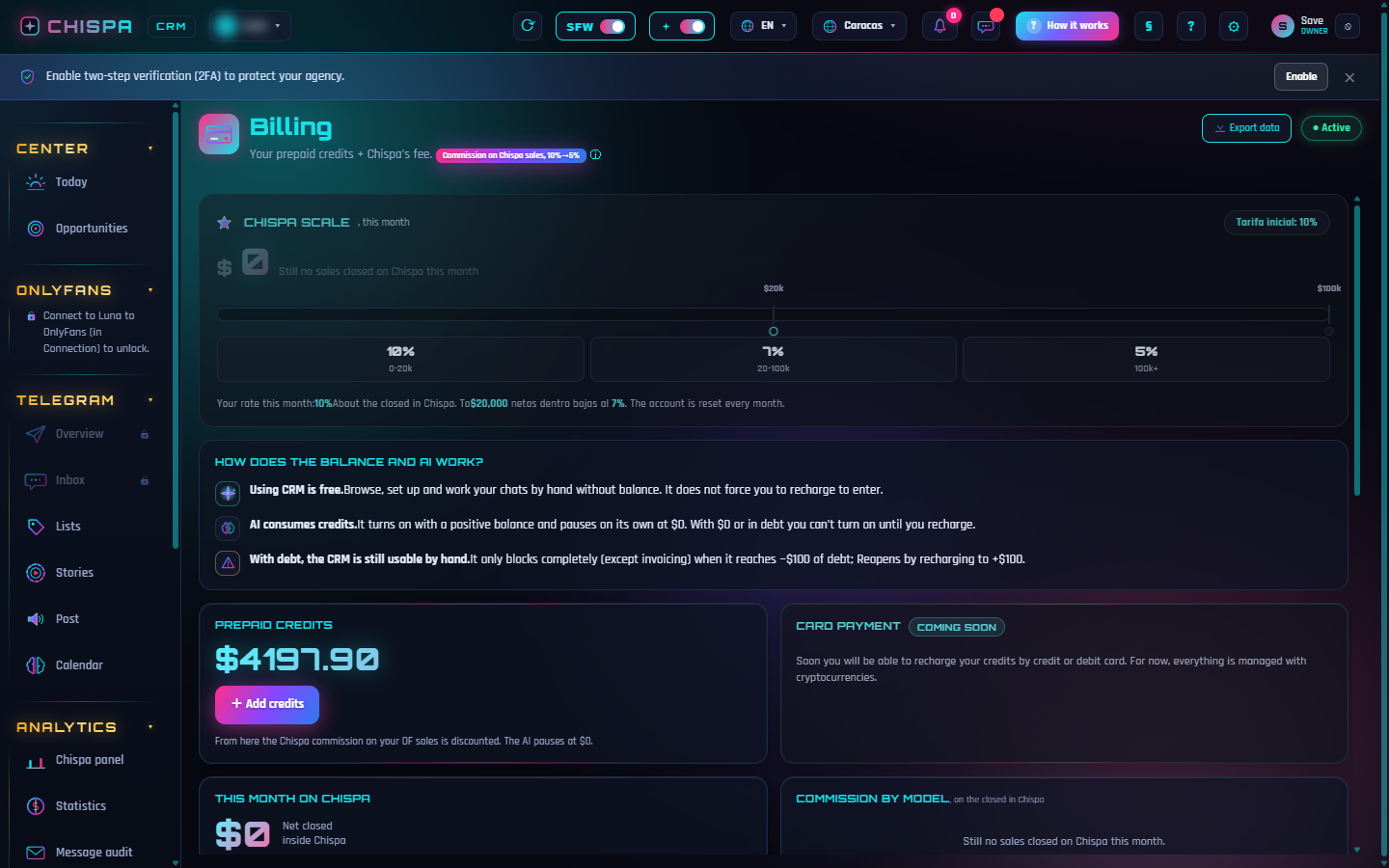The image size is (1389, 868).
Task: Click the Calendar brain icon in sidebar
Action: tap(36, 665)
